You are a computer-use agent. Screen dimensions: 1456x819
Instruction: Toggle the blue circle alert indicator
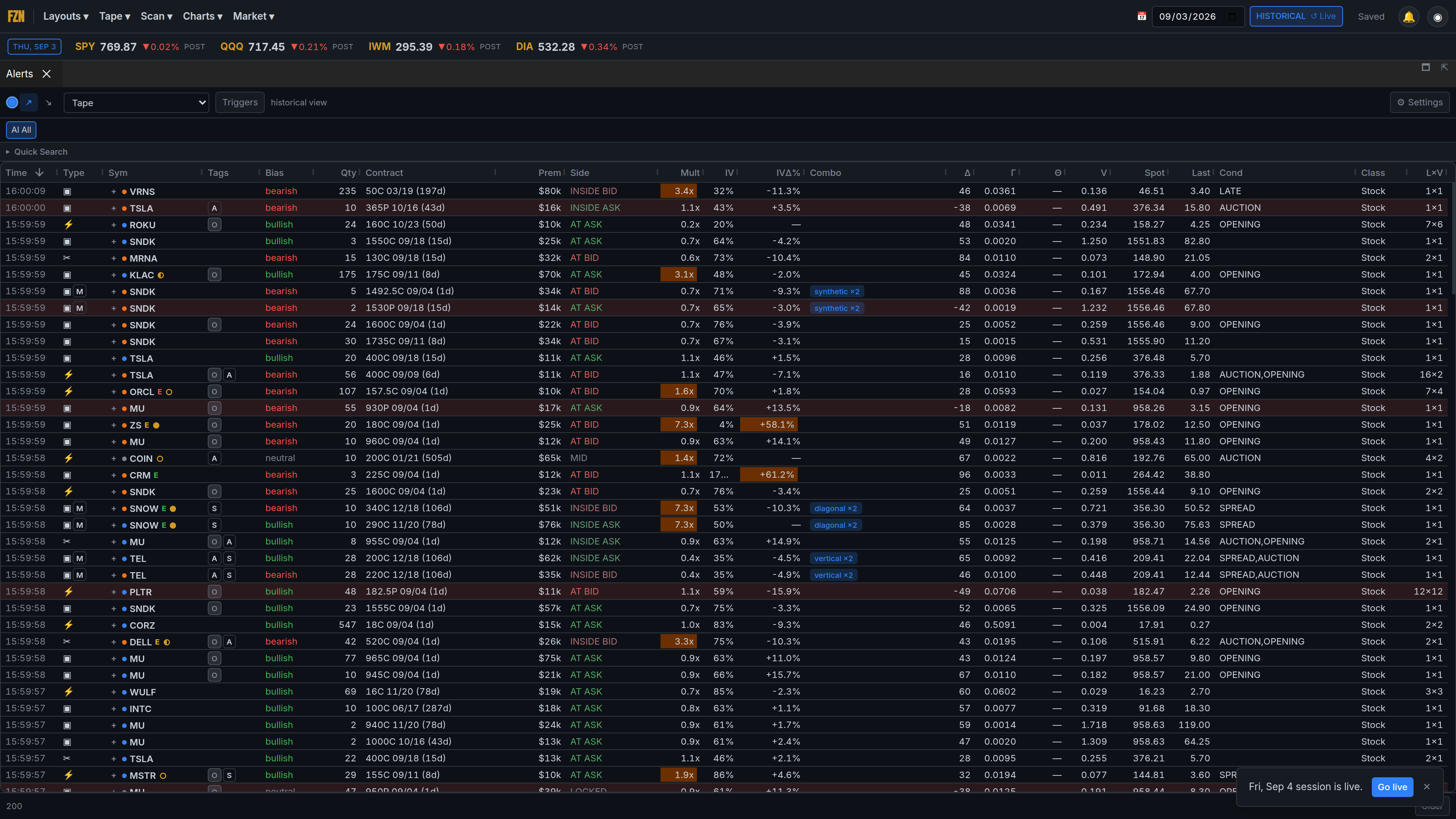[x=12, y=102]
